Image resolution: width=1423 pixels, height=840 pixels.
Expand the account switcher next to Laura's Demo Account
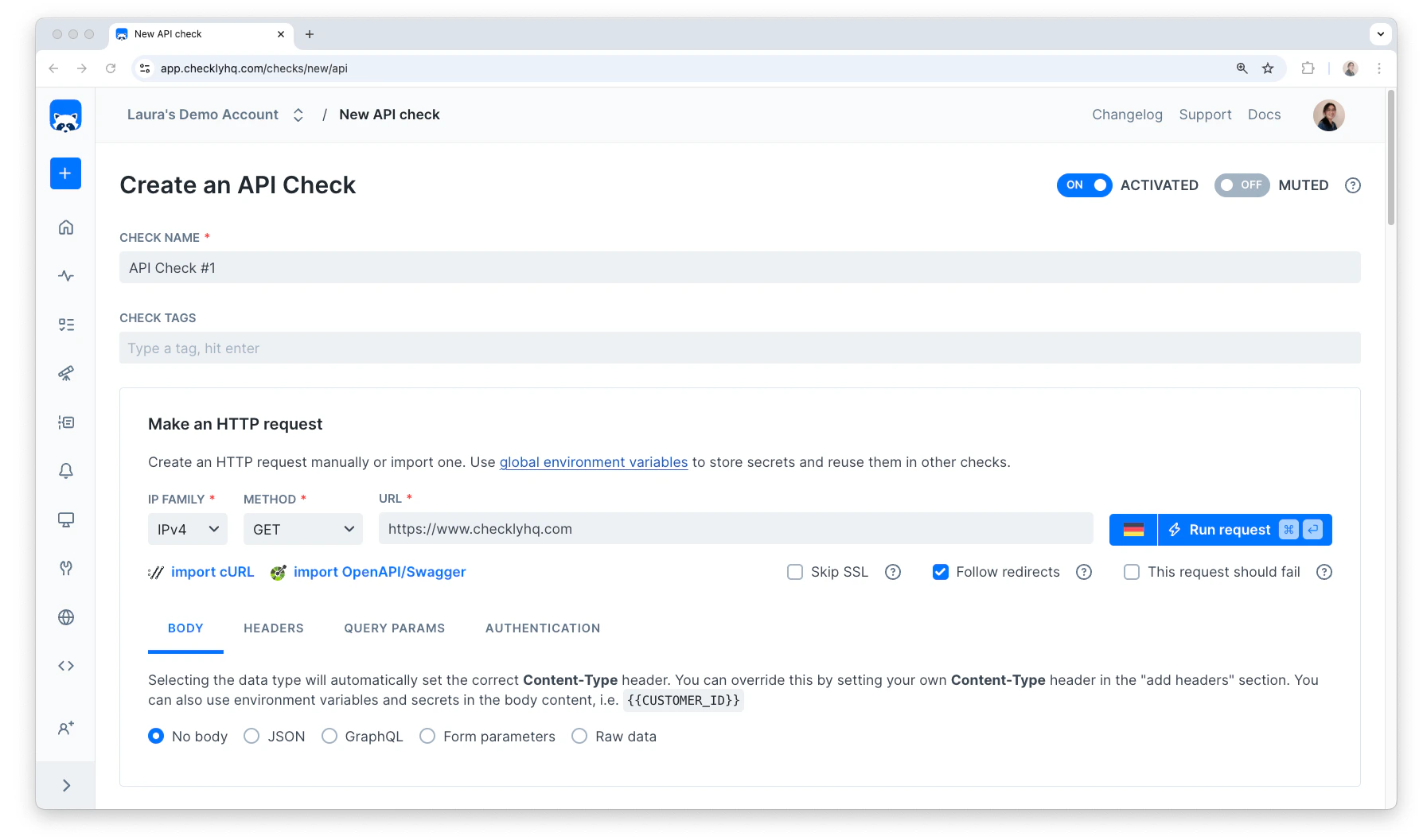(x=298, y=115)
